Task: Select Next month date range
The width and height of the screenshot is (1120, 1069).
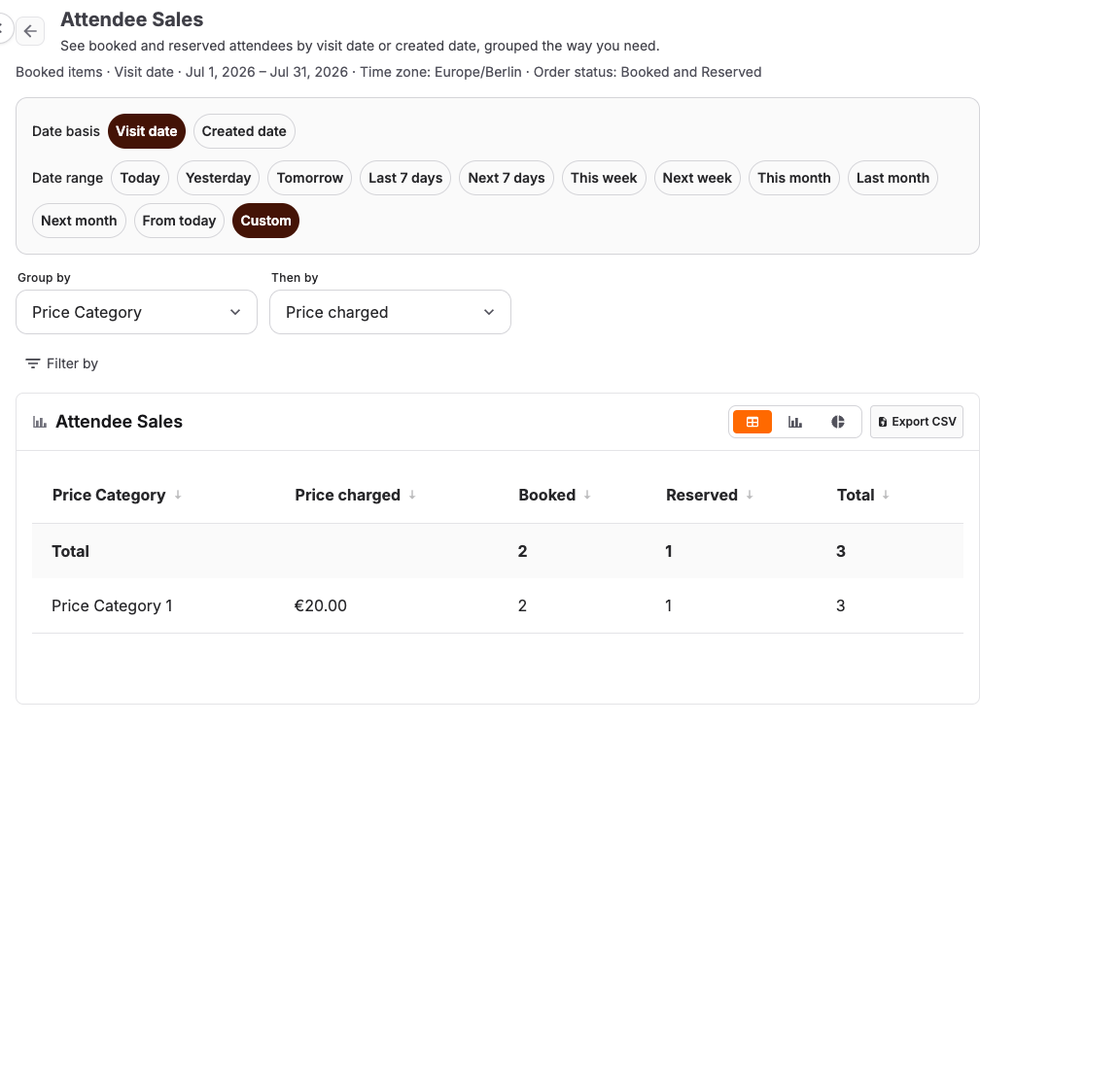Action: pyautogui.click(x=79, y=221)
